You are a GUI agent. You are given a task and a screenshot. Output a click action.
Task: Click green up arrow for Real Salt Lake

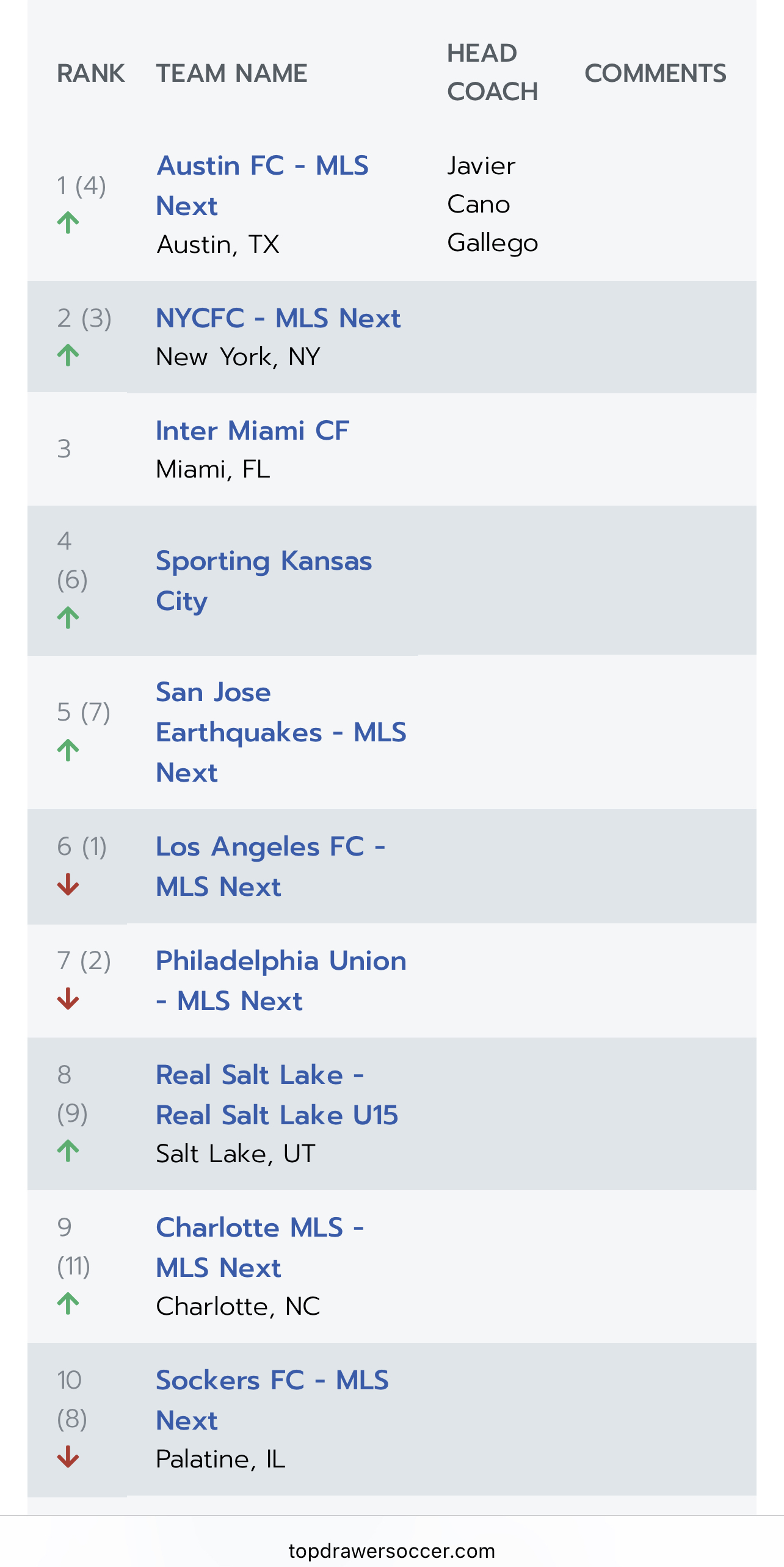pos(68,1151)
